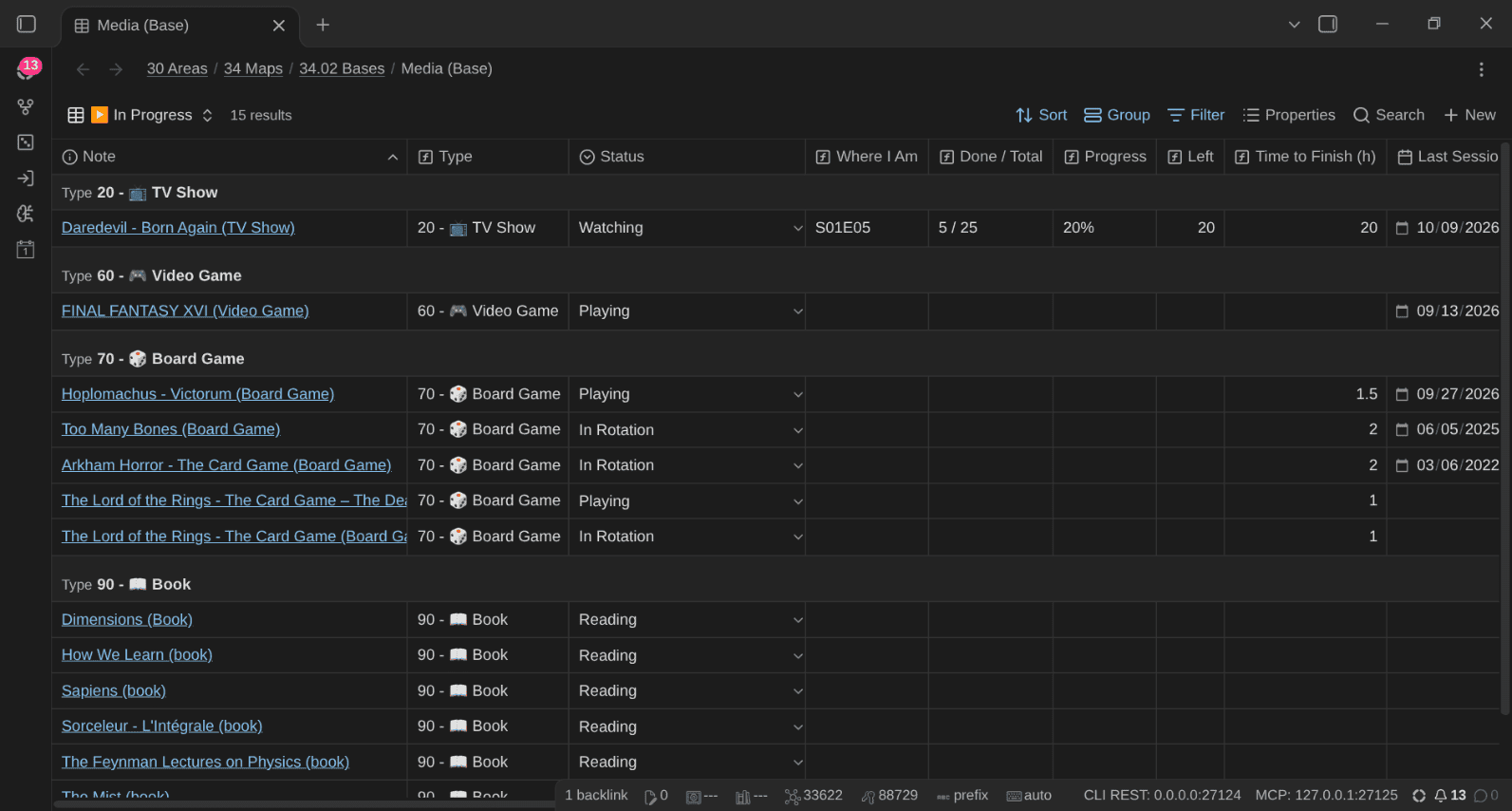Open the three-dot more options menu
The image size is (1512, 811).
tap(1481, 69)
